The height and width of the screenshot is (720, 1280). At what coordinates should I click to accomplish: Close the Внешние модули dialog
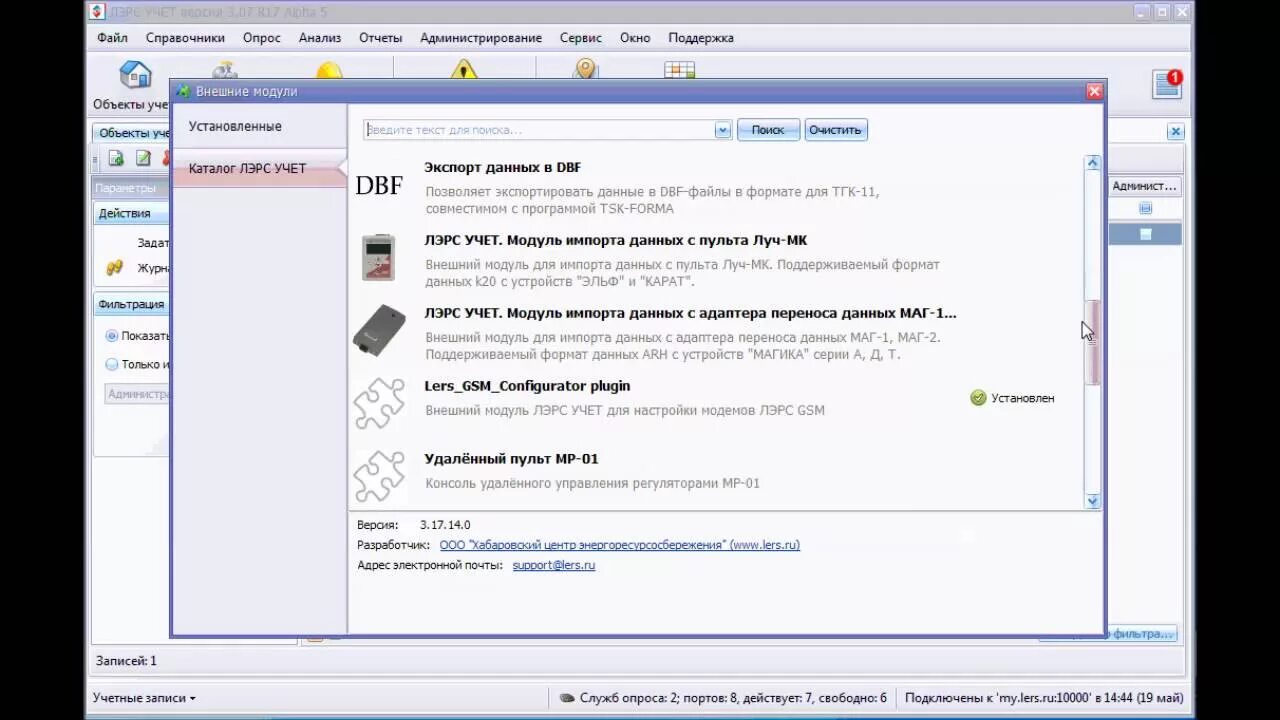coord(1094,91)
